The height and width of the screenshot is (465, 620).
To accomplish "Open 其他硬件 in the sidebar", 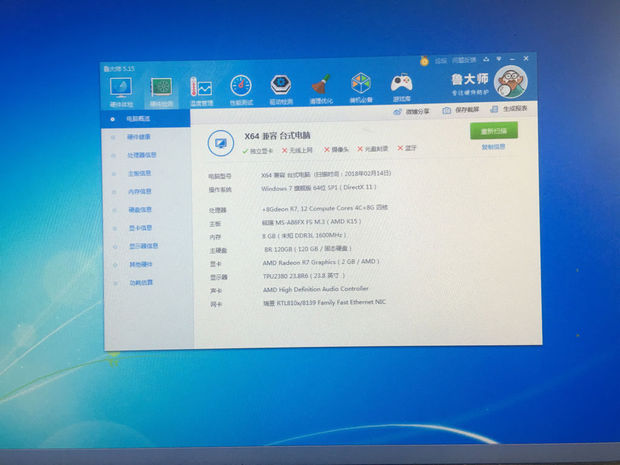I will 141,264.
